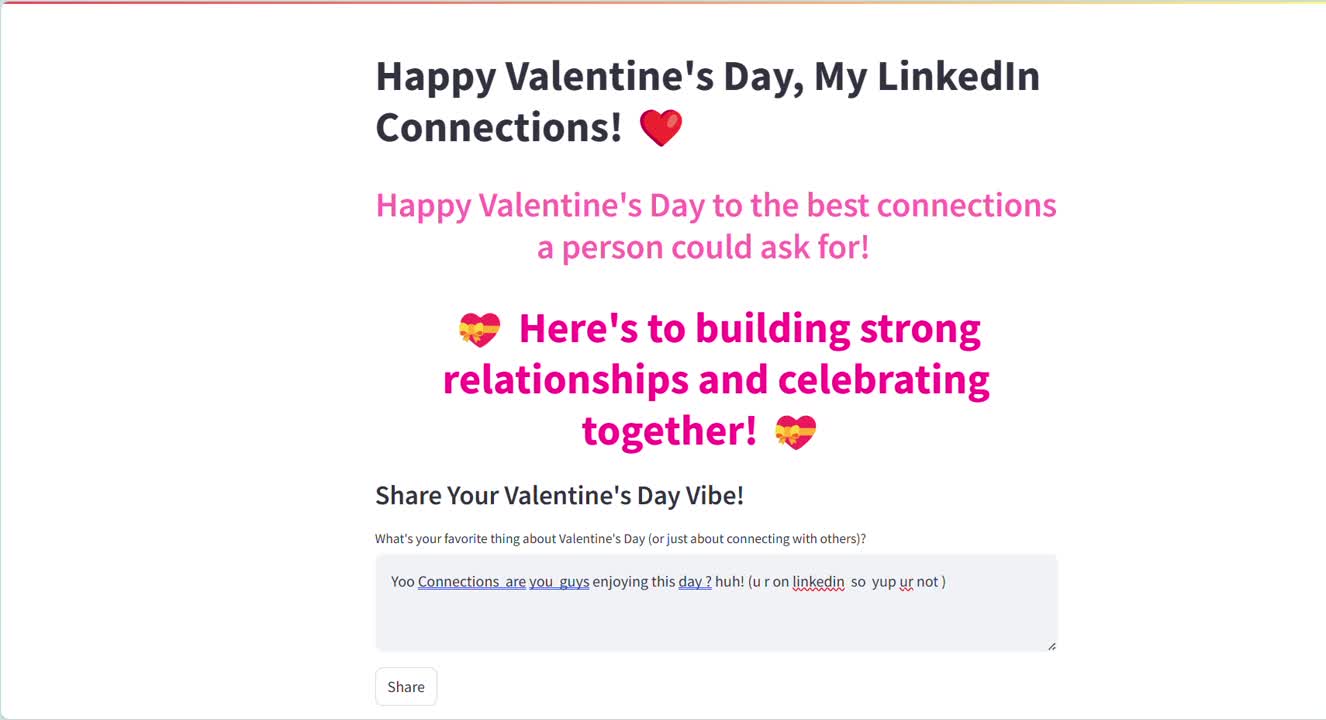Place cursor on "huh!" in the message
1326x720 pixels.
coord(729,582)
